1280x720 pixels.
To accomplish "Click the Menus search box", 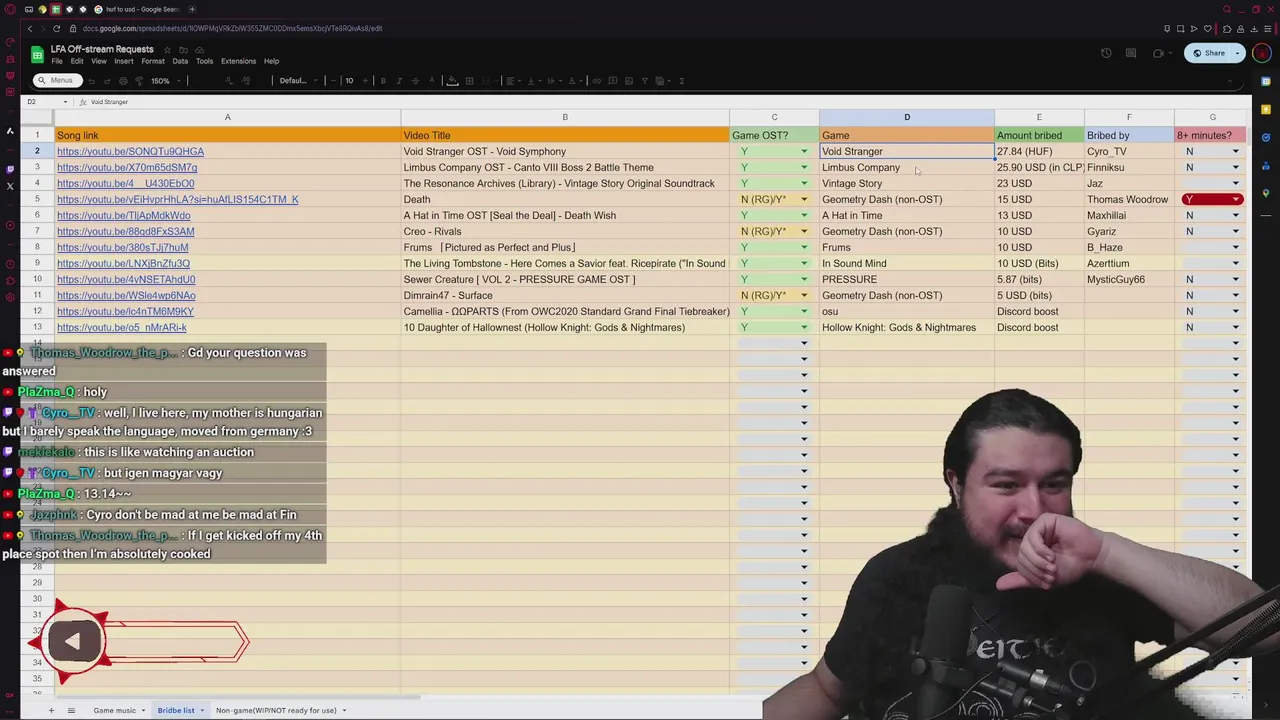I will click(x=56, y=80).
